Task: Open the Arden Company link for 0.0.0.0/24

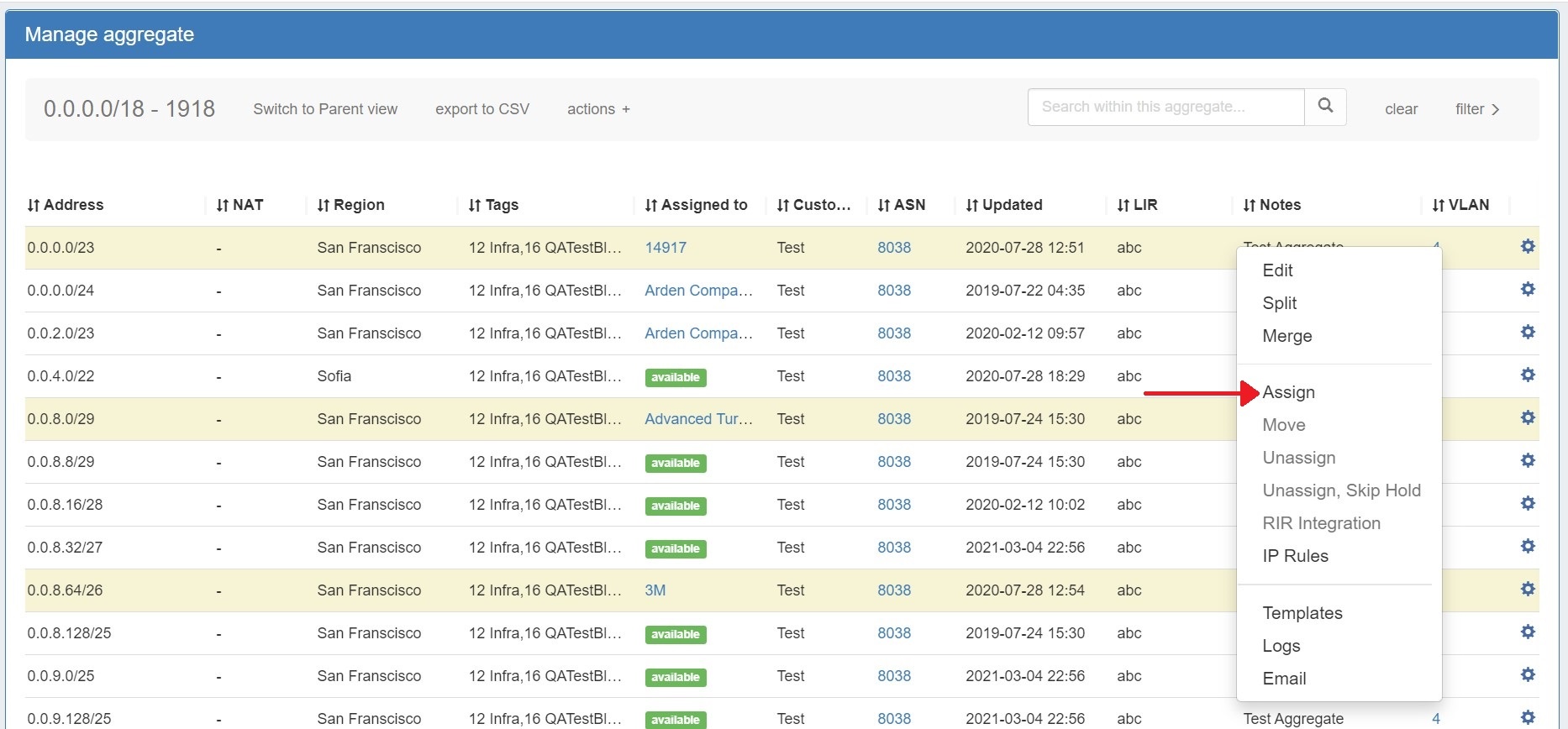Action: click(x=698, y=291)
